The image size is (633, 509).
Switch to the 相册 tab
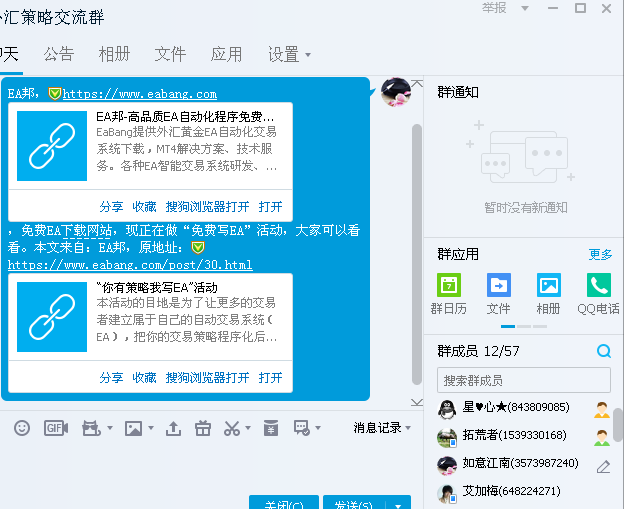(x=115, y=54)
